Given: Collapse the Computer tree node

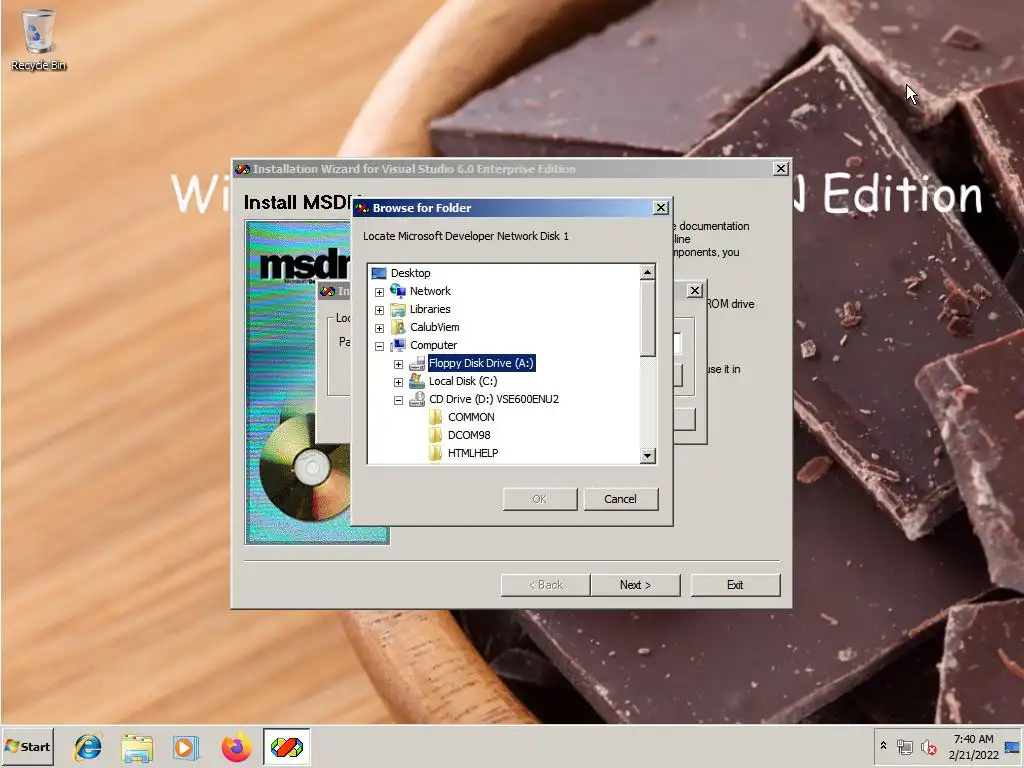Looking at the screenshot, I should 379,346.
